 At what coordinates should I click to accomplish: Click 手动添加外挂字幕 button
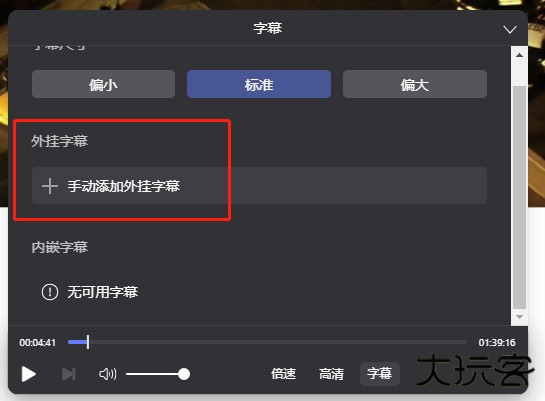(x=259, y=186)
